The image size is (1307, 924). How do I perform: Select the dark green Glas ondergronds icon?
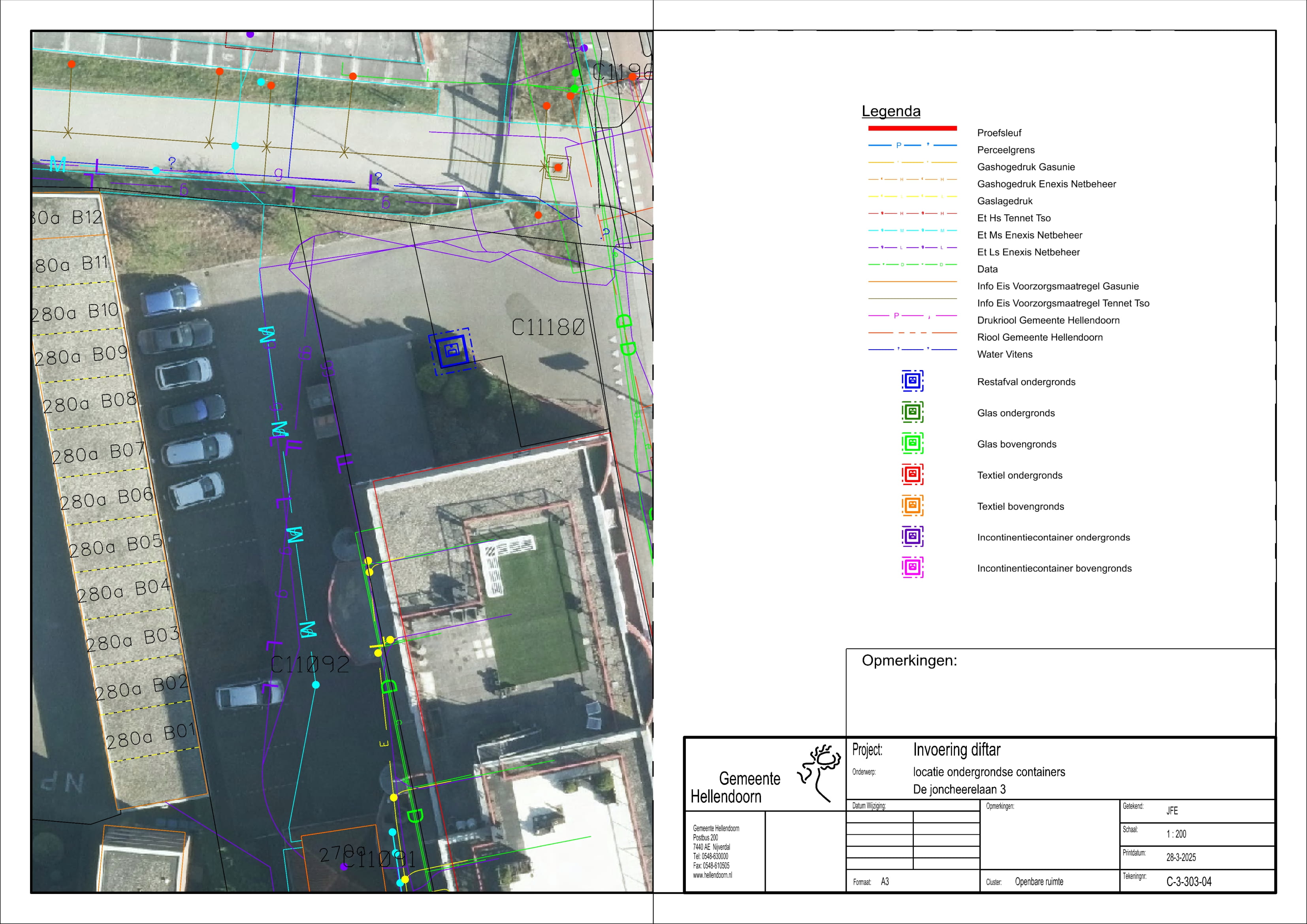pyautogui.click(x=912, y=412)
